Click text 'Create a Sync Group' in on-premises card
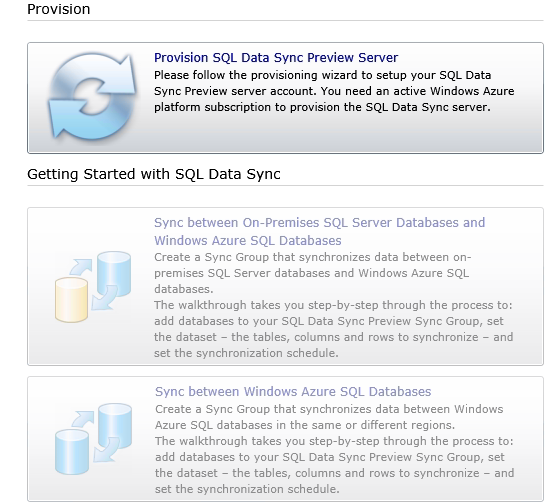The height and width of the screenshot is (504, 552). click(x=212, y=257)
